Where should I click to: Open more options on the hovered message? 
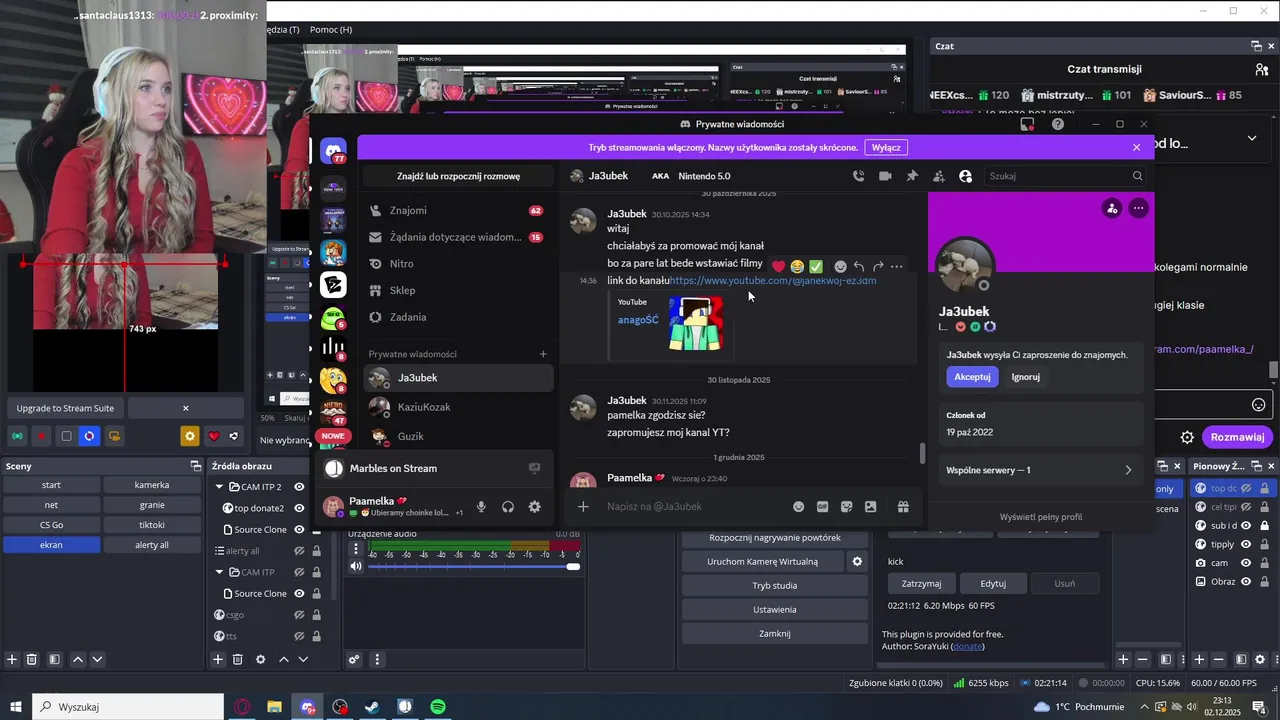click(896, 266)
